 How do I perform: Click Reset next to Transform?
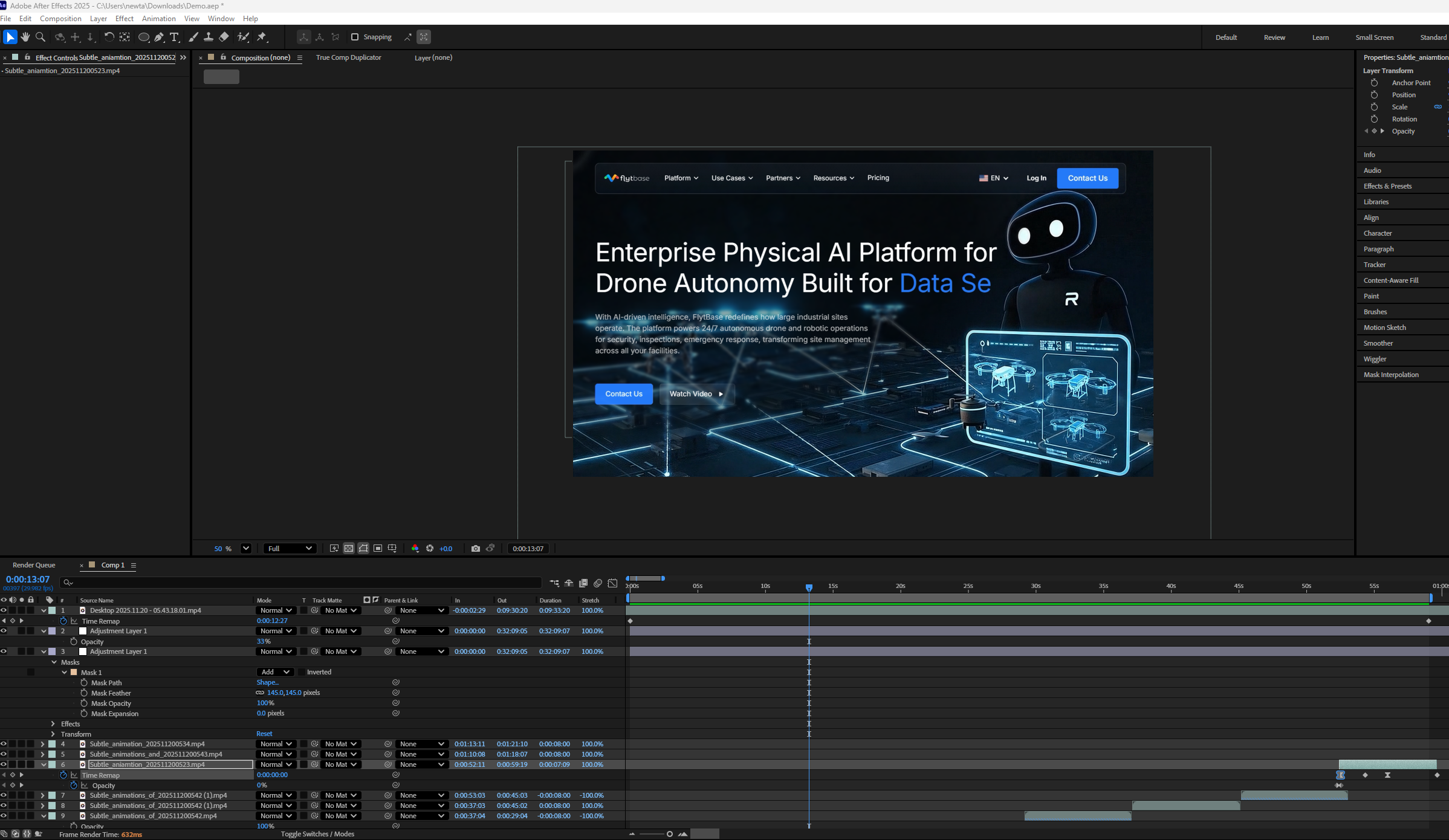click(264, 734)
